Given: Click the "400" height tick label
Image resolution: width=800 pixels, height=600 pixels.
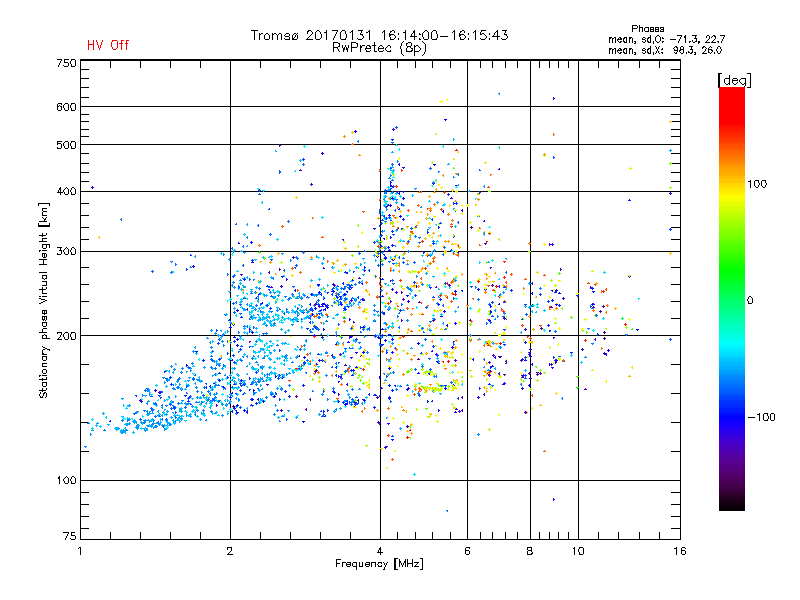Looking at the screenshot, I should pos(66,192).
